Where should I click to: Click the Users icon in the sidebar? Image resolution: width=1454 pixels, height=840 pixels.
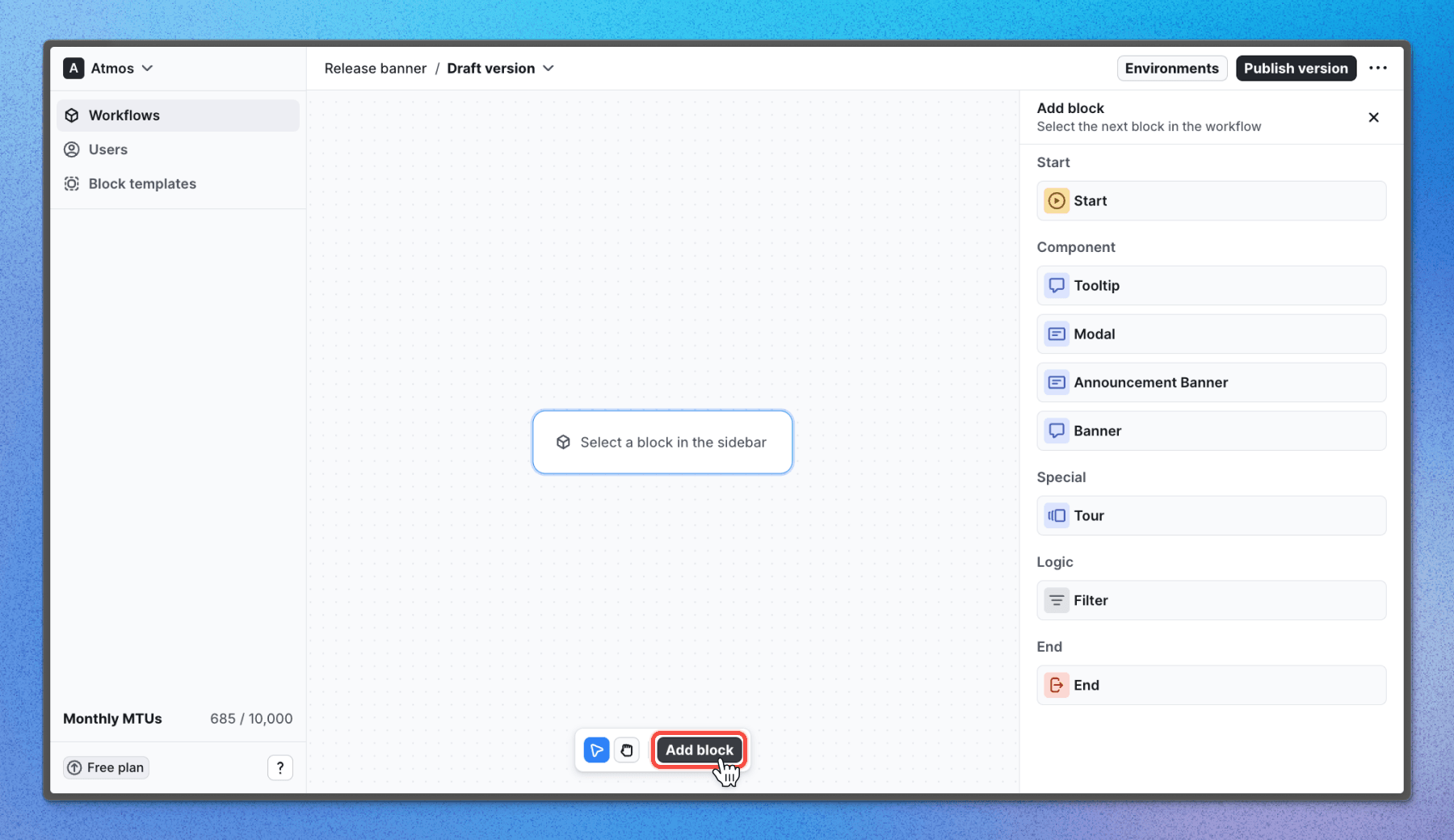(x=73, y=149)
